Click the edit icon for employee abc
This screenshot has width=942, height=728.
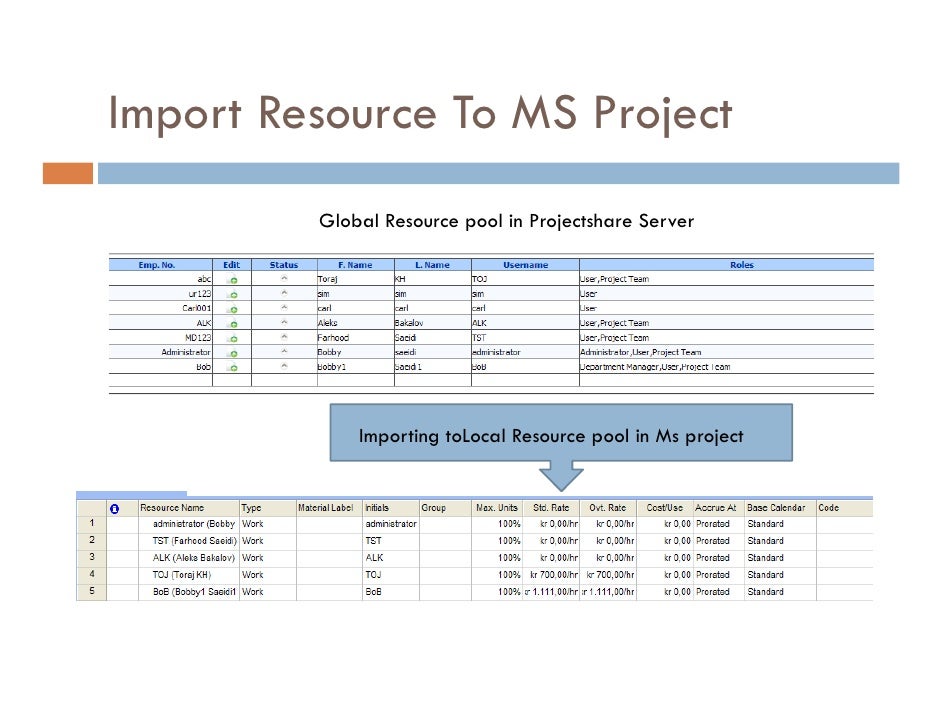coord(232,279)
